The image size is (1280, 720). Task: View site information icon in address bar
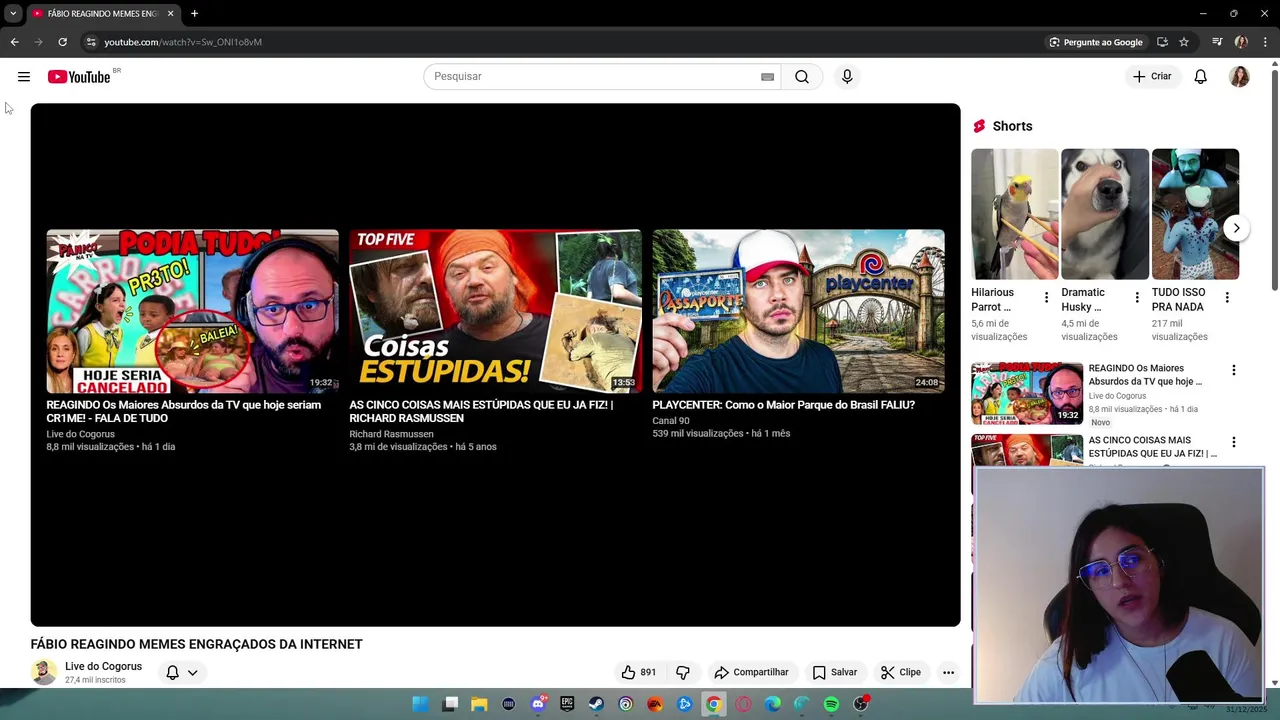tap(90, 42)
